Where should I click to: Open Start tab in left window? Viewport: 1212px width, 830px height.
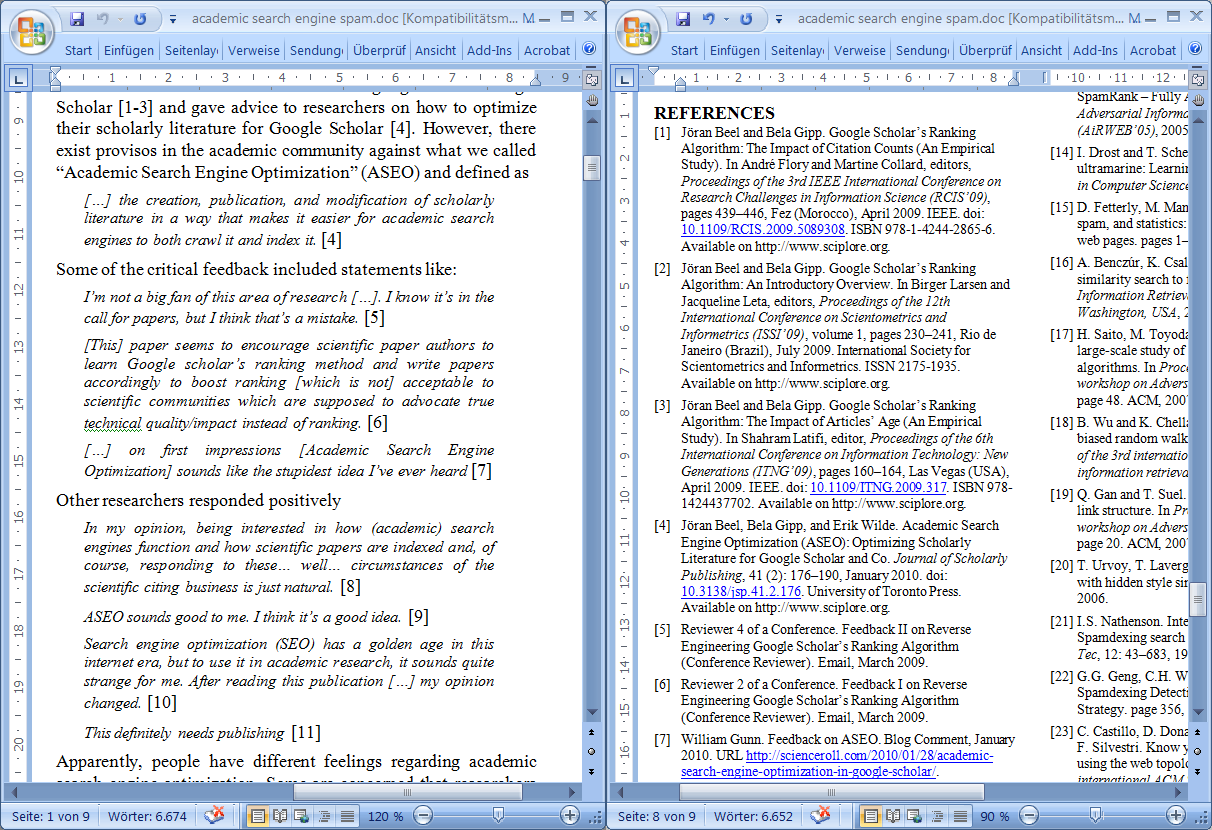pyautogui.click(x=79, y=50)
